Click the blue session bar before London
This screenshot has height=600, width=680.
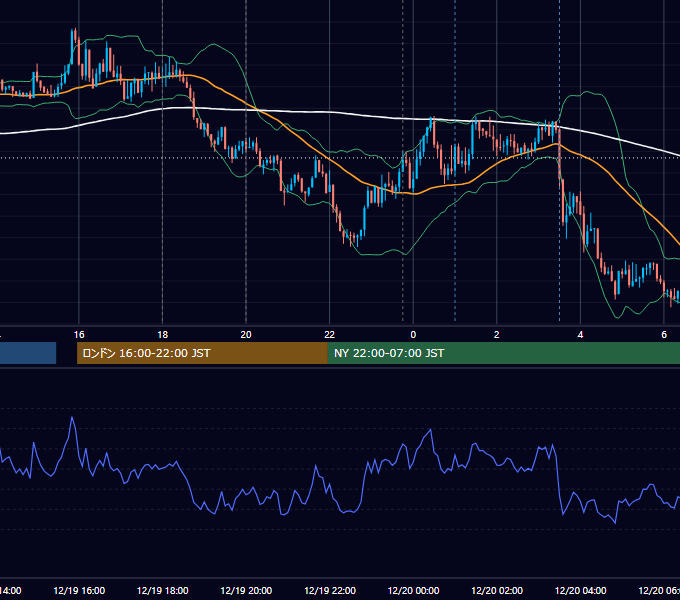click(28, 353)
